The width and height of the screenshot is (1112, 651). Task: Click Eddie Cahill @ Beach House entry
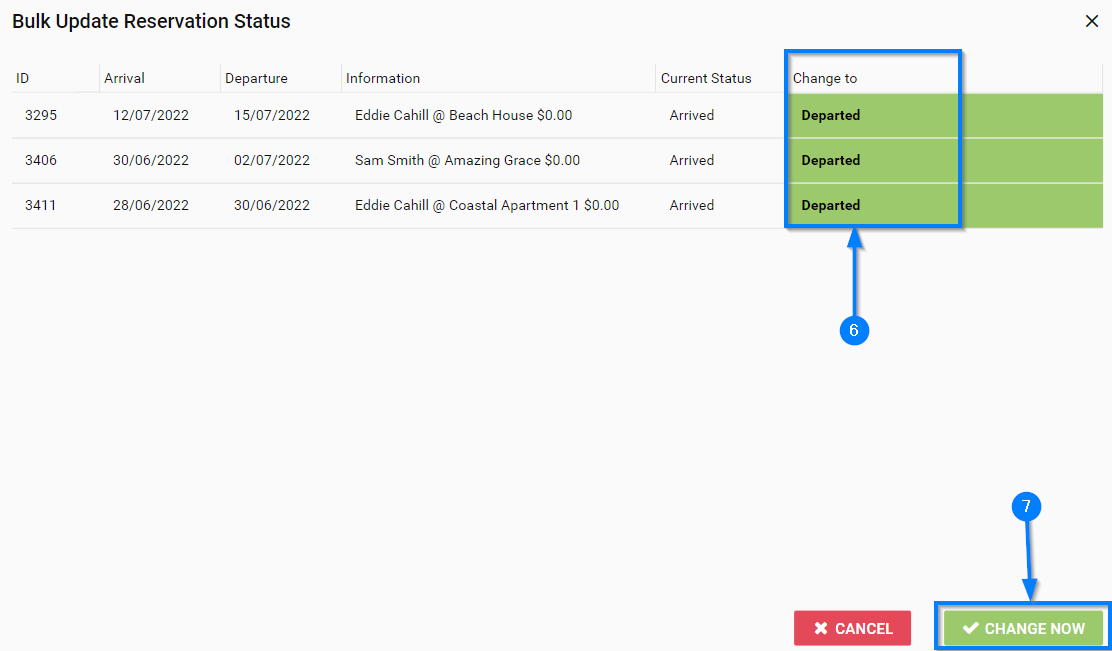click(463, 115)
